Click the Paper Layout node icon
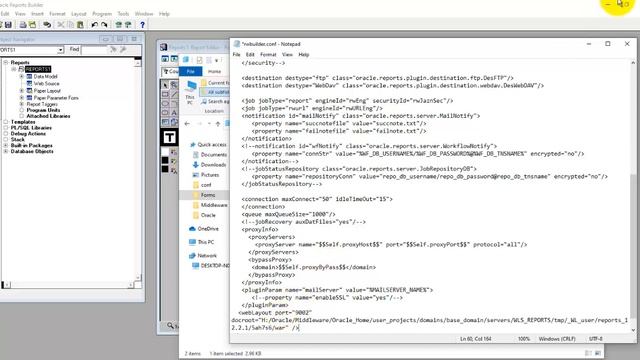The height and width of the screenshot is (360, 640). point(29,91)
